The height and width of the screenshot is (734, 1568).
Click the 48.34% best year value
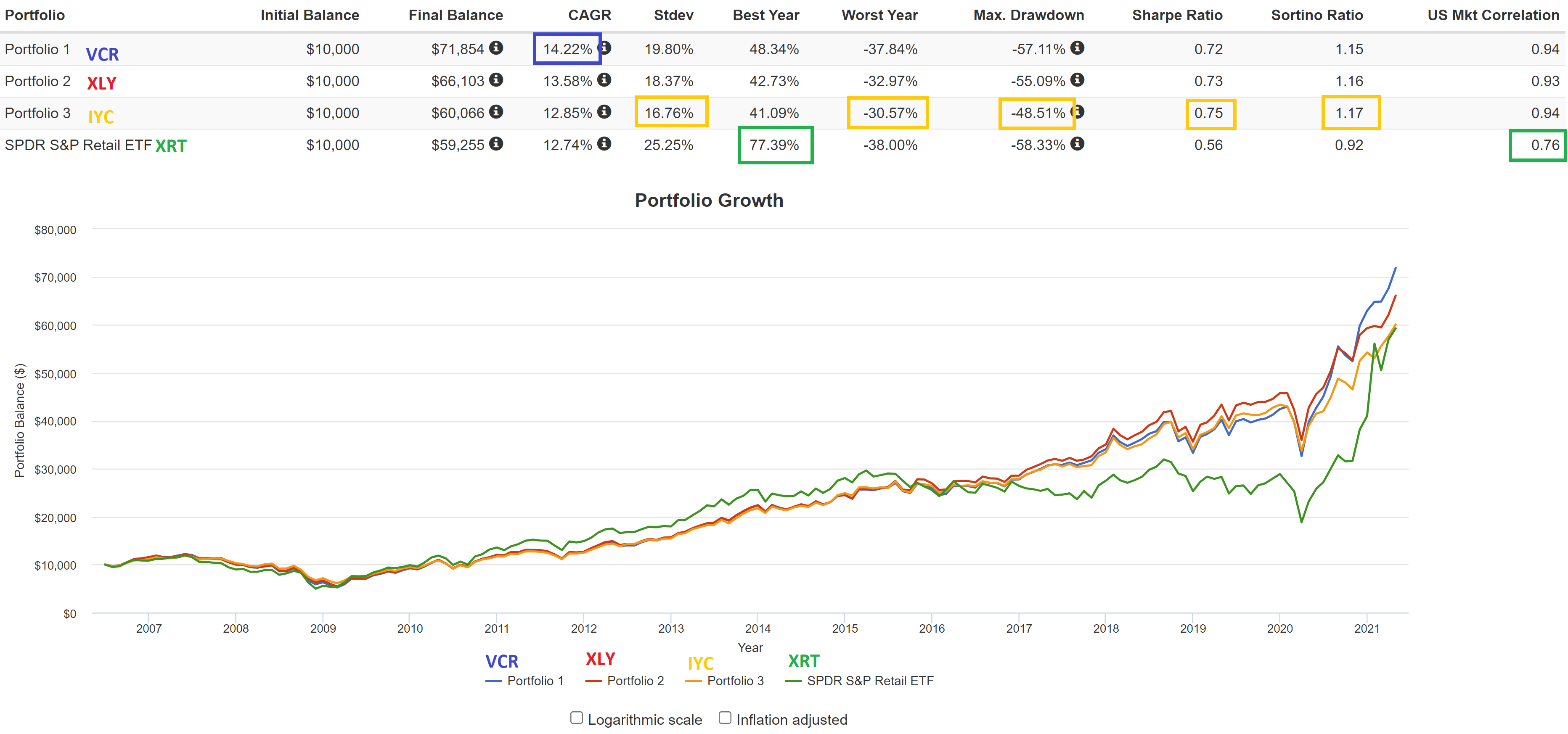pos(773,49)
